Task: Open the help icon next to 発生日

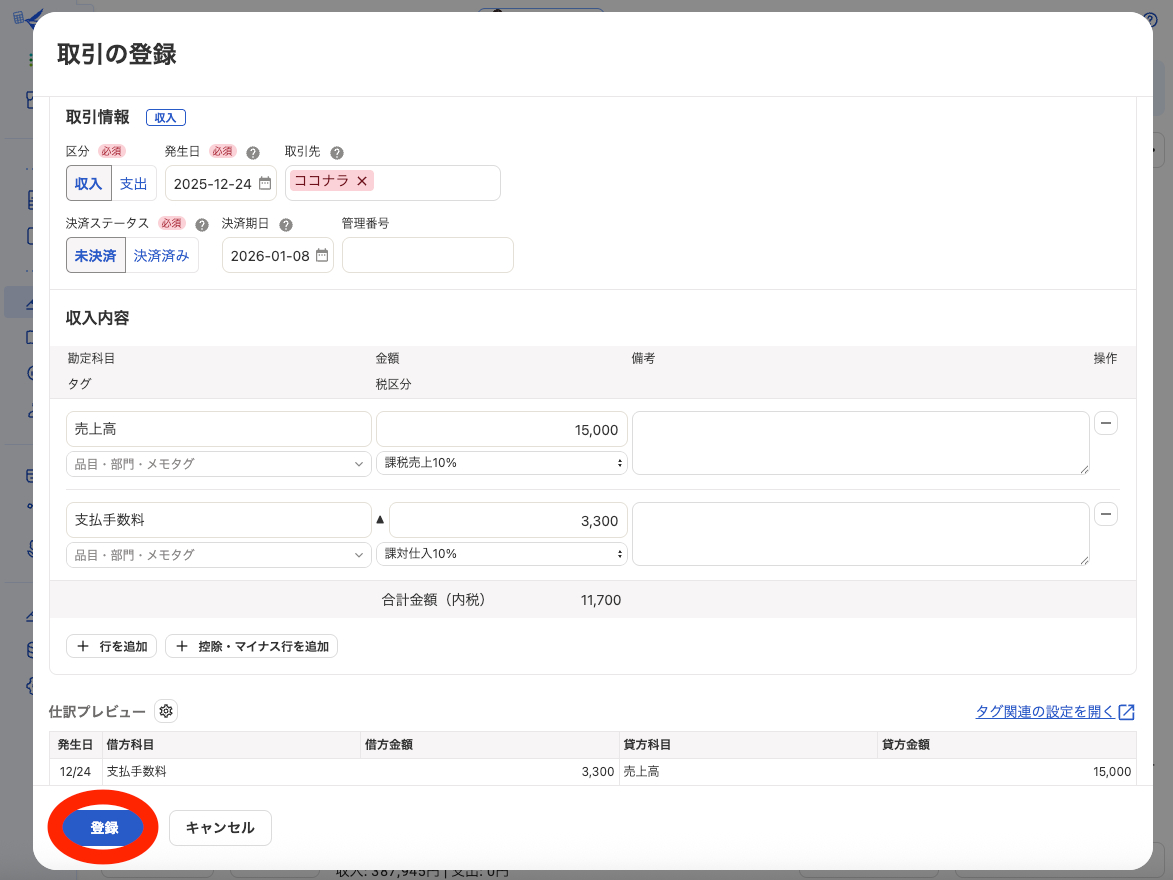Action: click(x=252, y=151)
